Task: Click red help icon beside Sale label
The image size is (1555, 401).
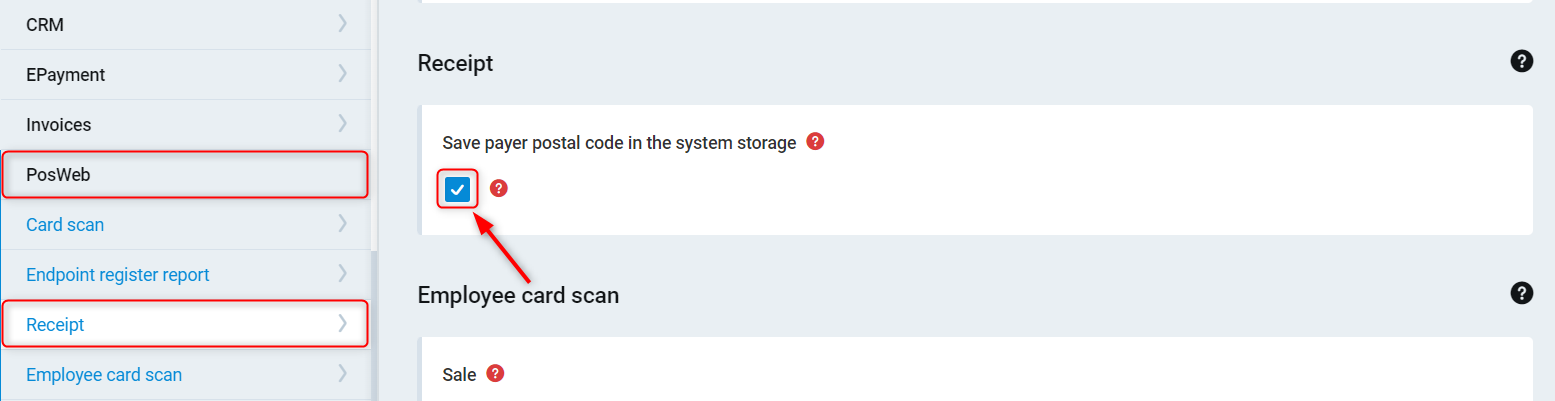Action: point(494,374)
